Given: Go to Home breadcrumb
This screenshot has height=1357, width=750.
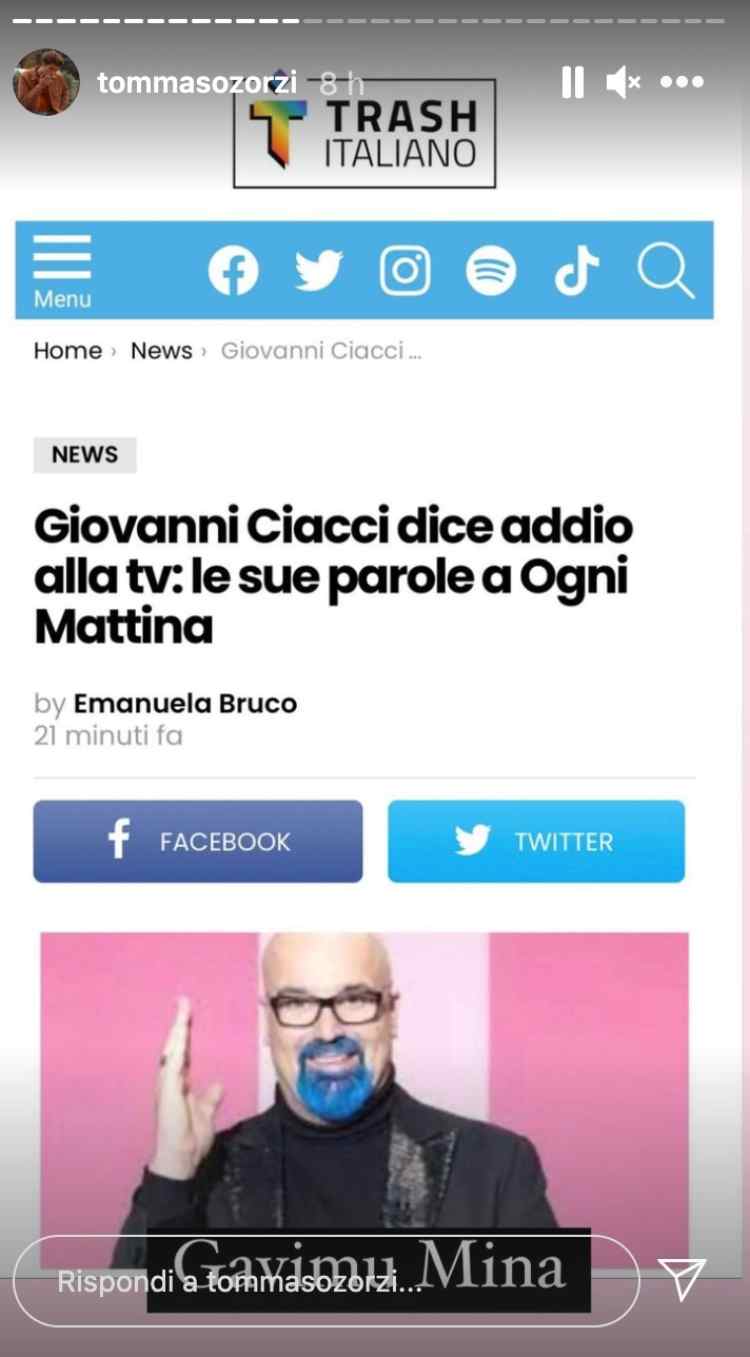Looking at the screenshot, I should pos(68,351).
